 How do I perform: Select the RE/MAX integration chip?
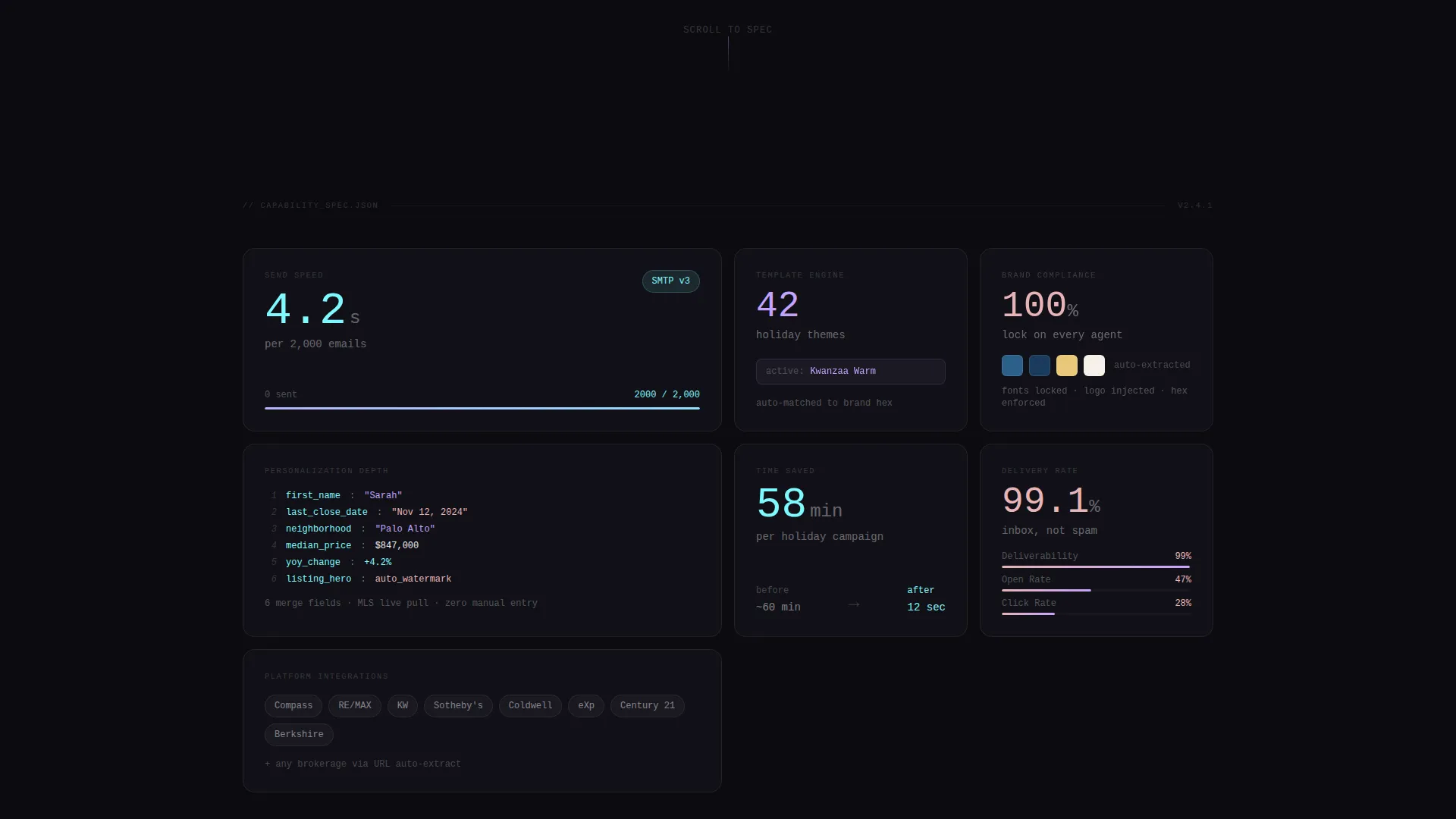click(355, 706)
